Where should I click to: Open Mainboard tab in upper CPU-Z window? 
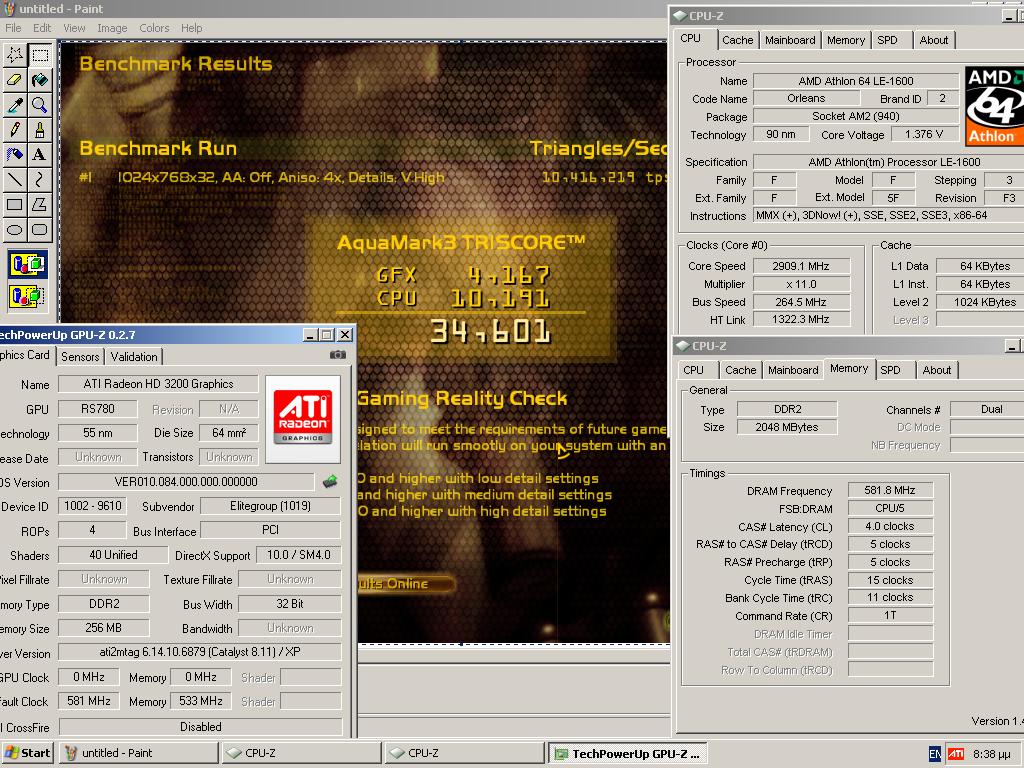click(790, 40)
